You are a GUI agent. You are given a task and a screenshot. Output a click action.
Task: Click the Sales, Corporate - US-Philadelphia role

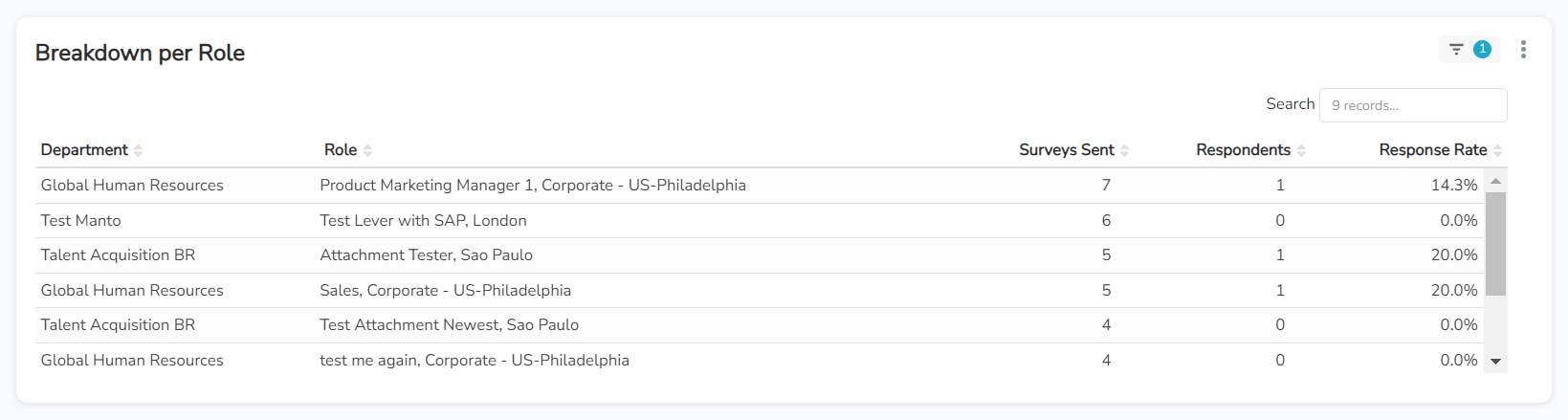pyautogui.click(x=446, y=291)
